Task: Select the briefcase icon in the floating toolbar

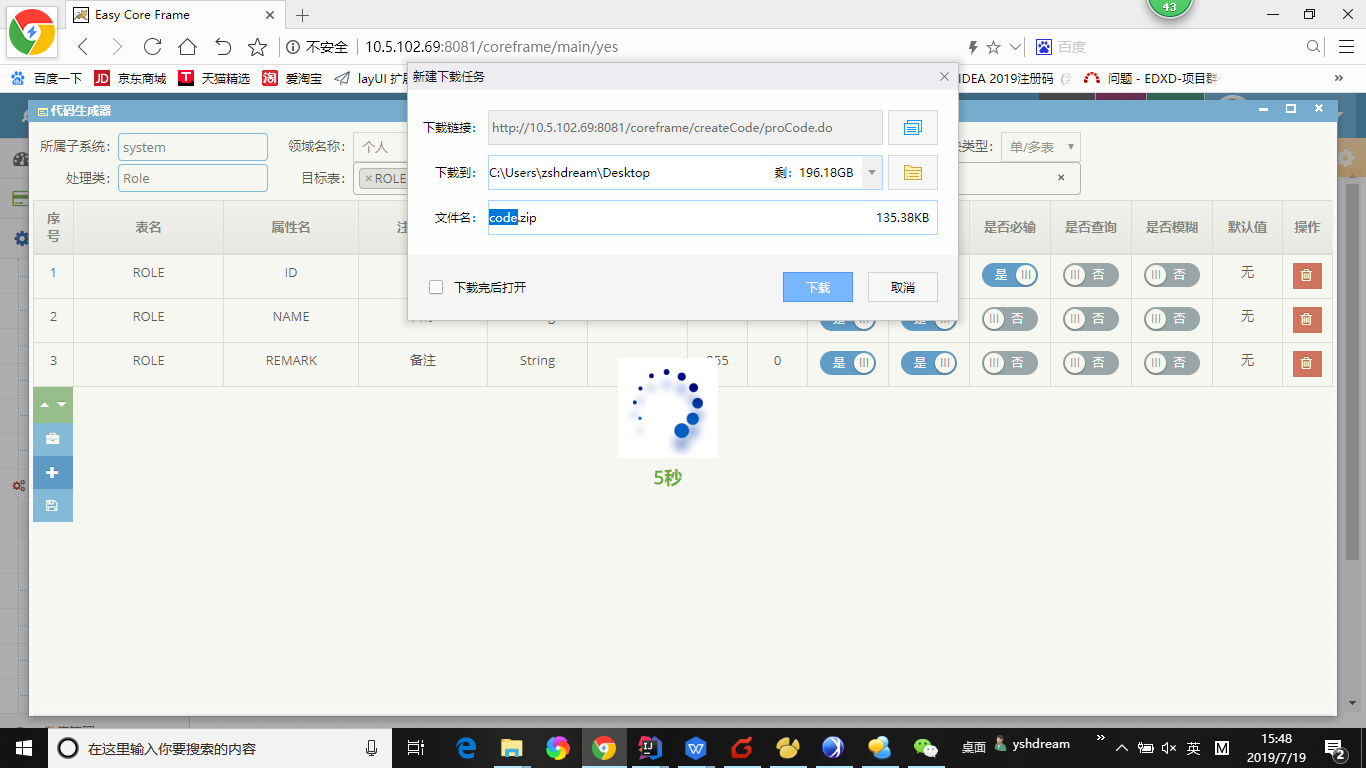Action: click(52, 438)
